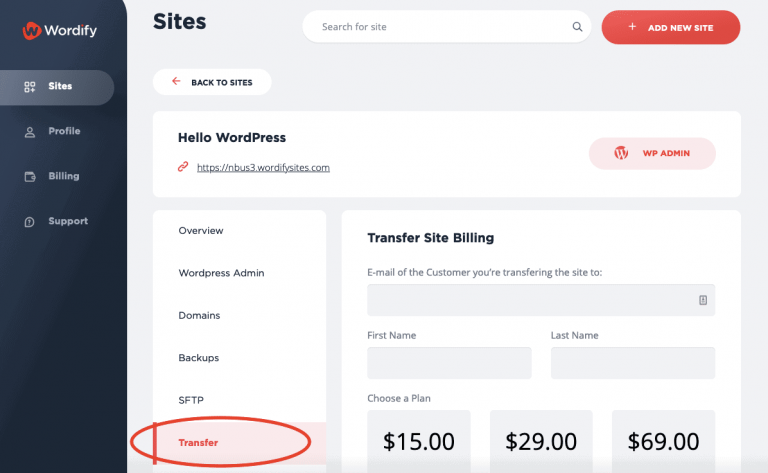Choose the $29.00 plan card
This screenshot has height=473, width=768.
click(x=541, y=442)
